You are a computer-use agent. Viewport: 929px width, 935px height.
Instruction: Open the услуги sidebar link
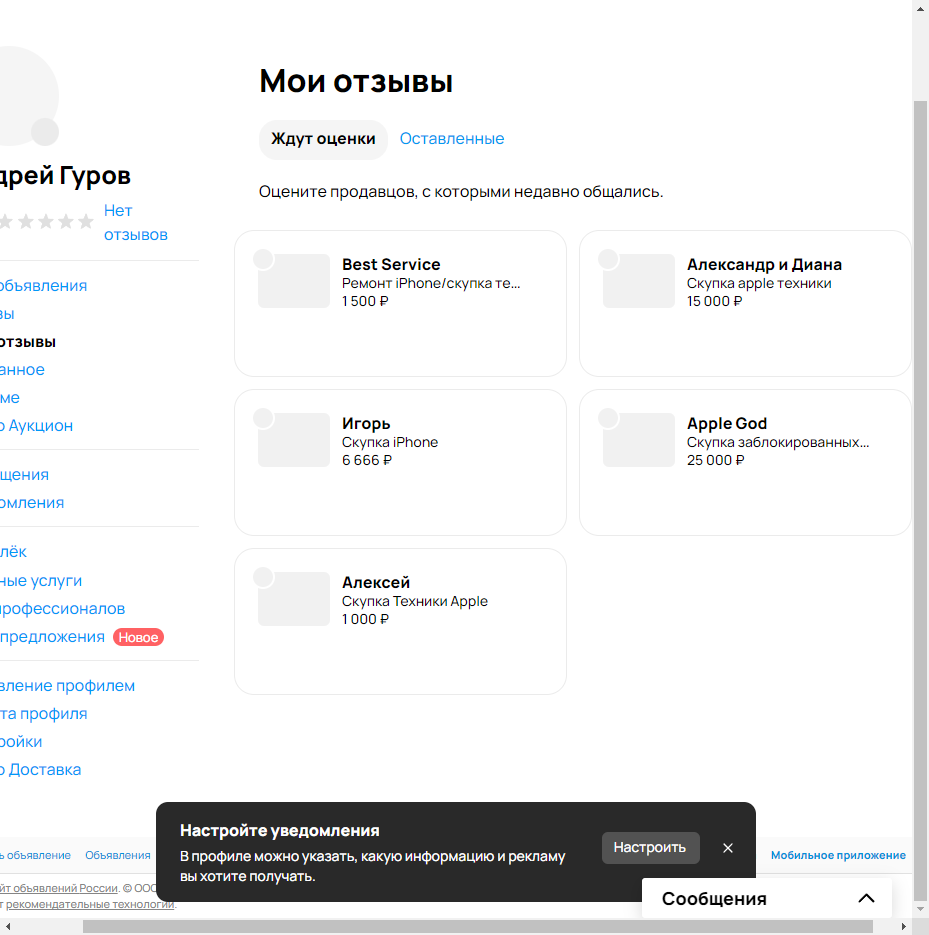[41, 581]
